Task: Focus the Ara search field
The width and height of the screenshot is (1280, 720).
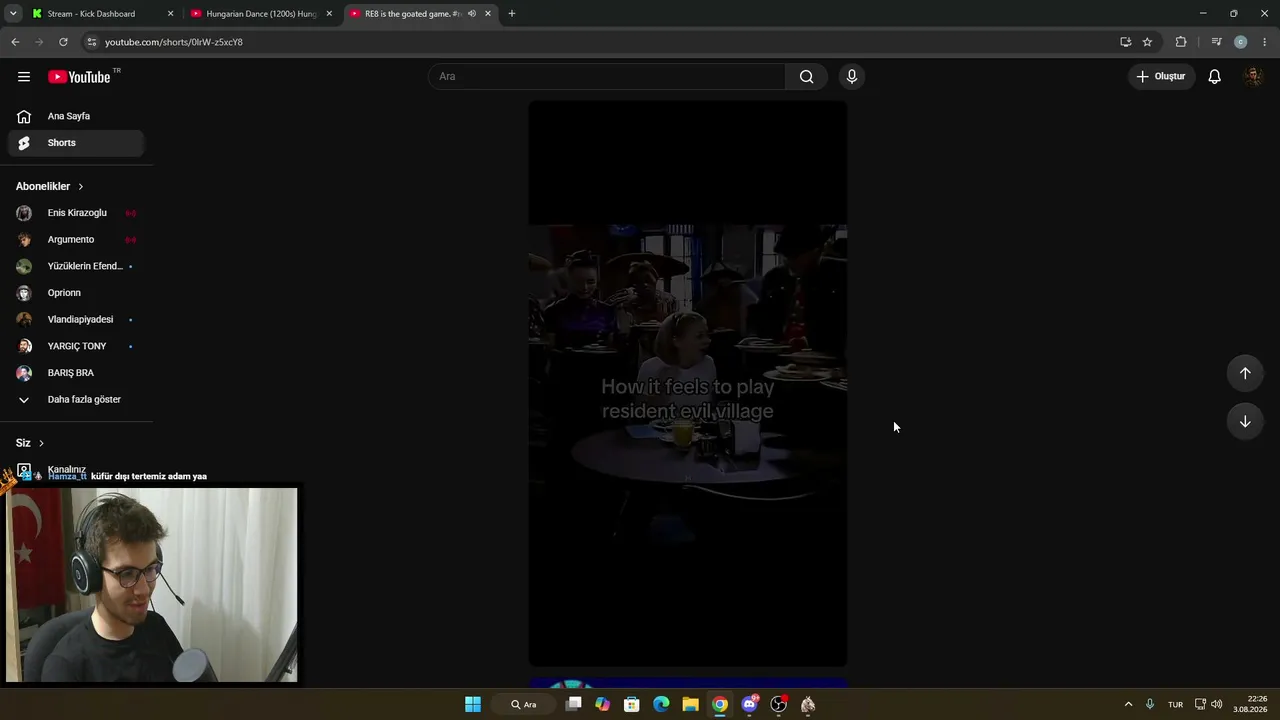Action: pyautogui.click(x=607, y=77)
